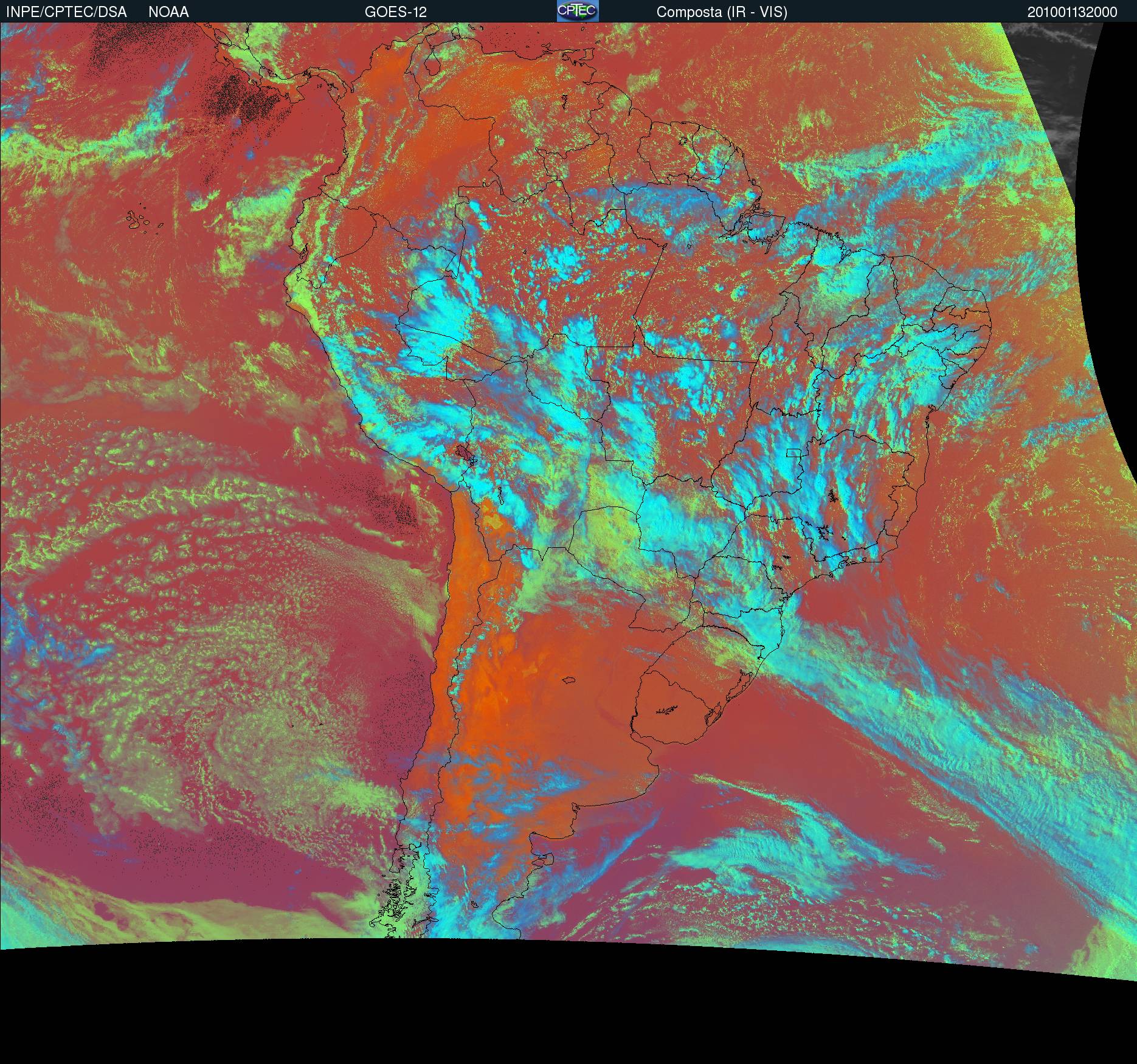The image size is (1137, 1064).
Task: Select the INPE/CPTEC/DSA header text
Action: coord(67,12)
